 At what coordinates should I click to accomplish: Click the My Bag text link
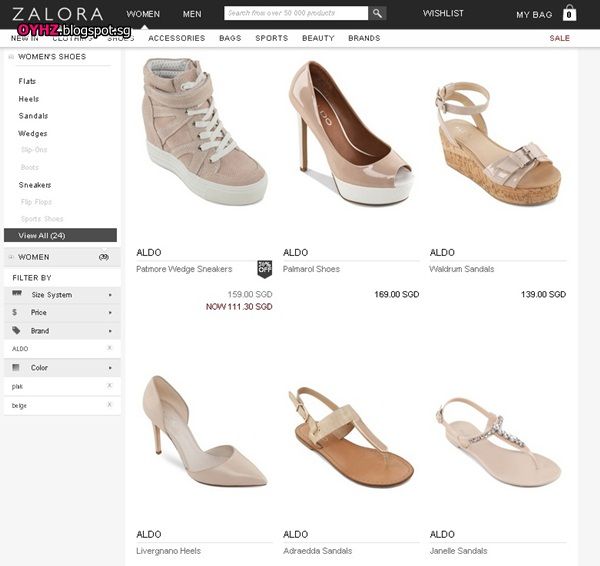(x=534, y=15)
